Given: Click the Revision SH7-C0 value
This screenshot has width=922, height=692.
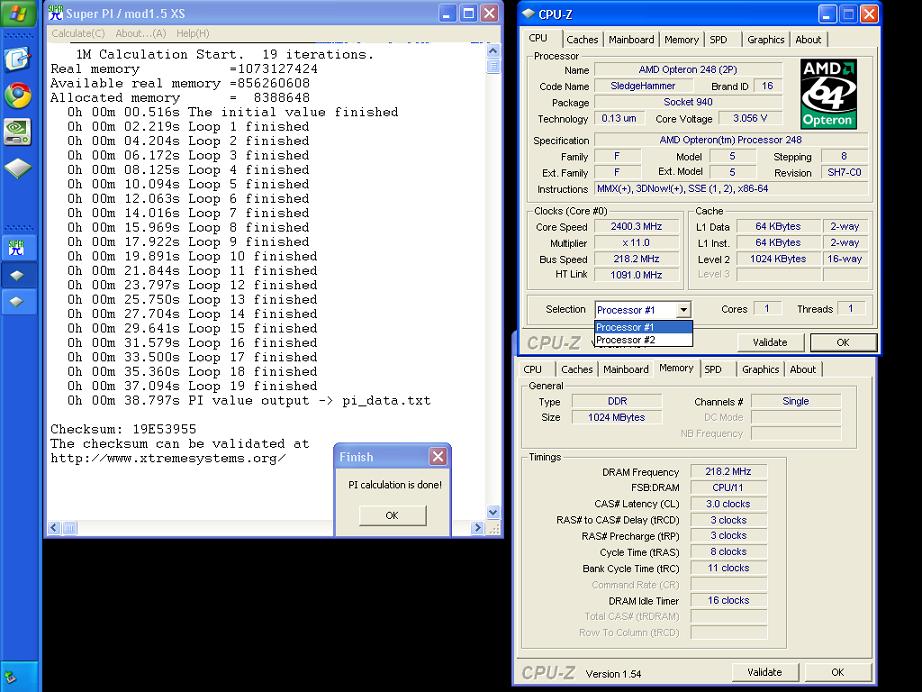Looking at the screenshot, I should click(x=844, y=172).
